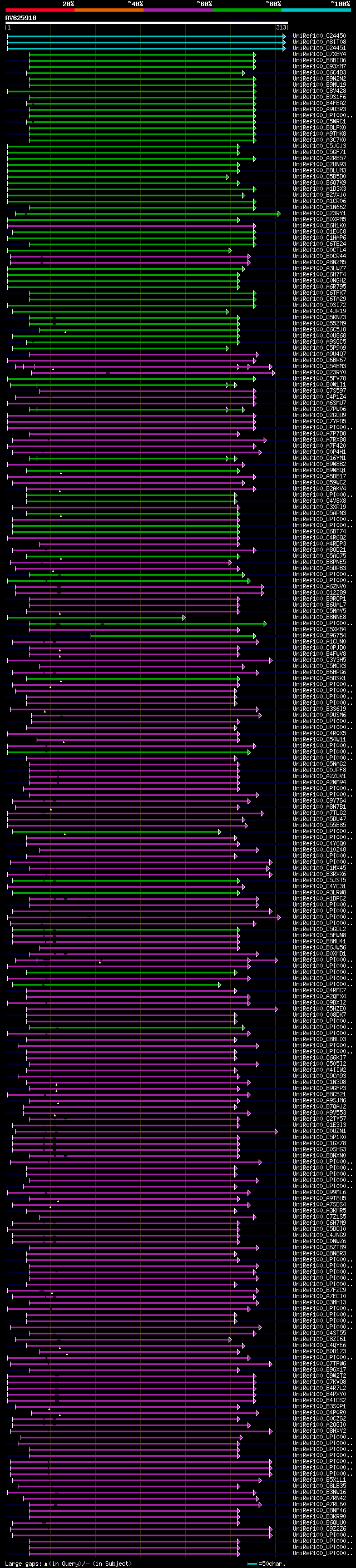Select the UniRef100_Q7TPW6 label
Viewport: 356px width, 1568px height.
tap(319, 1363)
